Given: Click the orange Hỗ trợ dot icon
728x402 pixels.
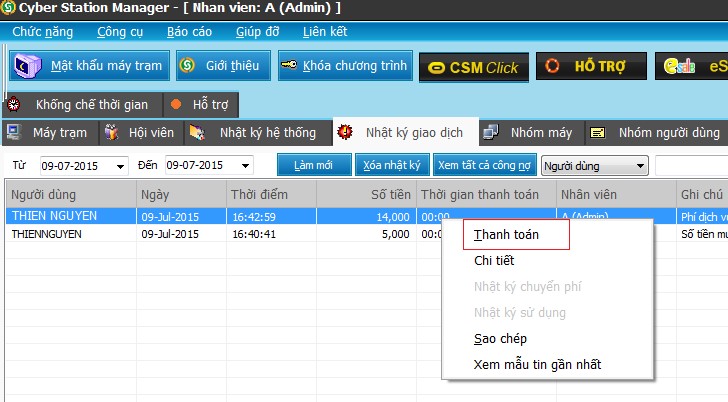Looking at the screenshot, I should 175,104.
